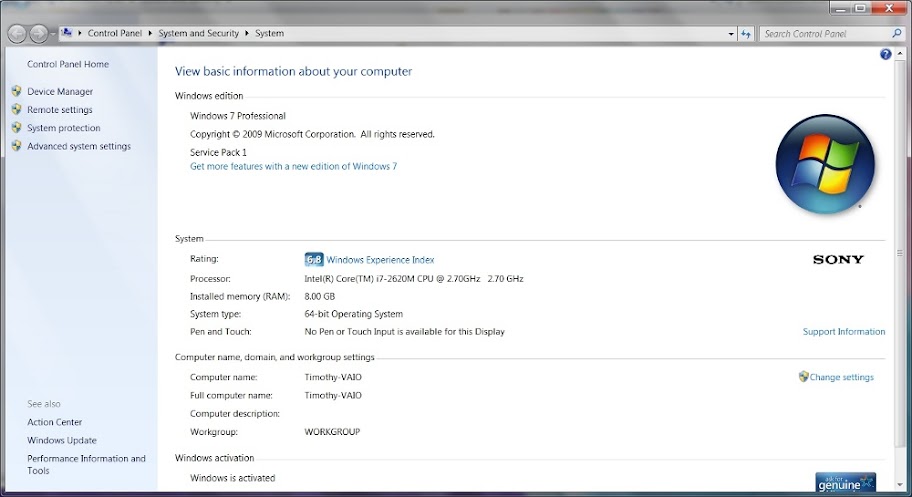The height and width of the screenshot is (497, 912).
Task: Select Control Panel in breadcrumb path
Action: [x=115, y=33]
